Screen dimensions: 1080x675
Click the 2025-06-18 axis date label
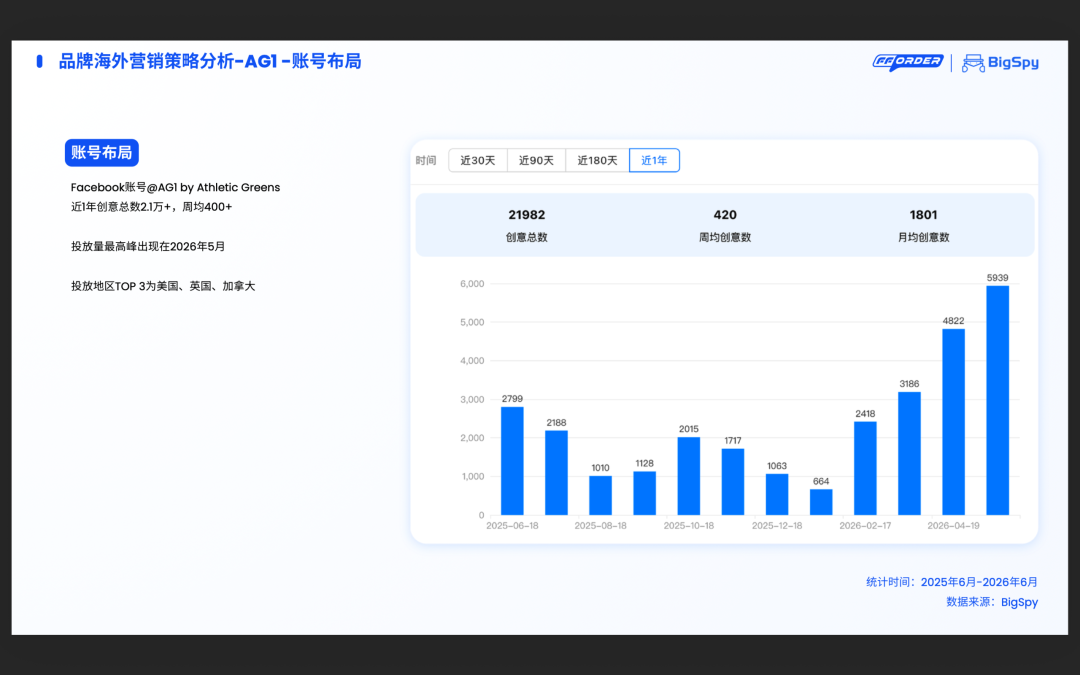512,526
